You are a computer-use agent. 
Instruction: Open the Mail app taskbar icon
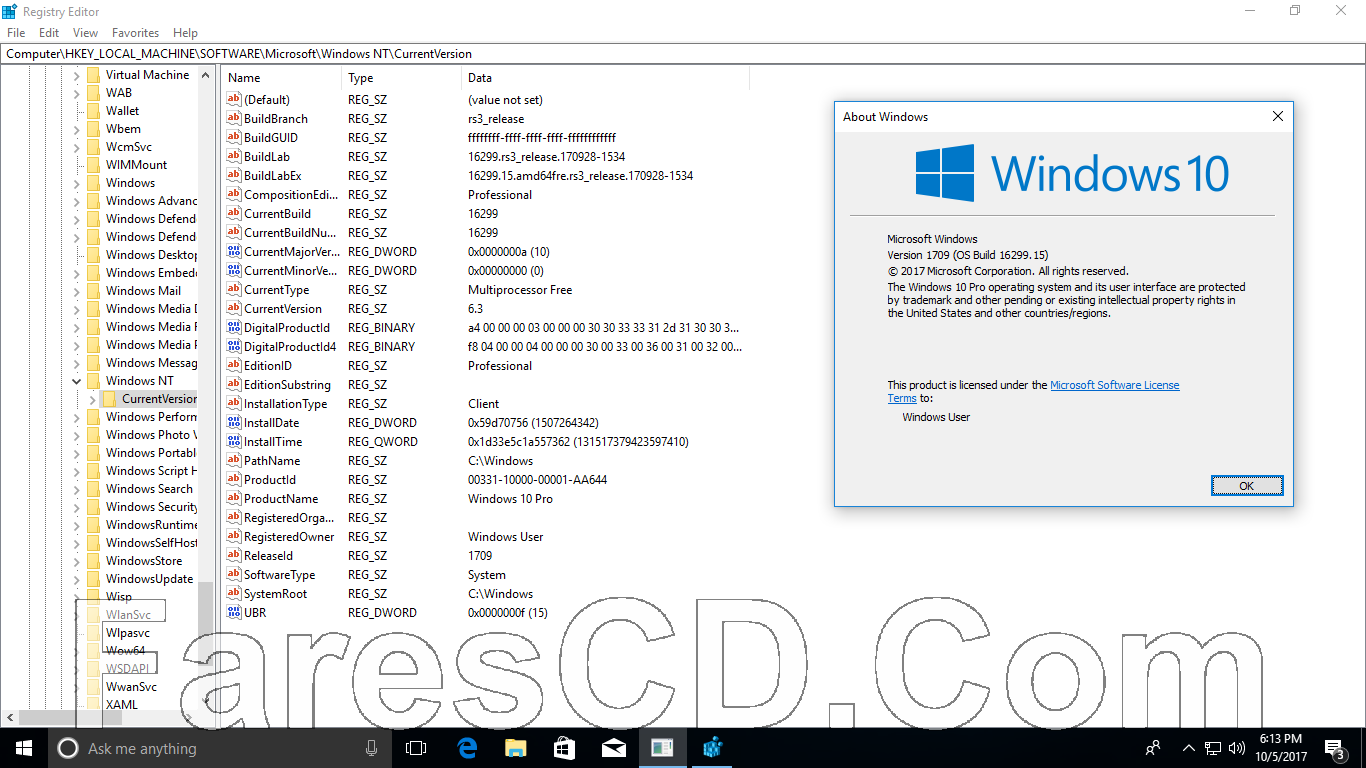click(613, 748)
